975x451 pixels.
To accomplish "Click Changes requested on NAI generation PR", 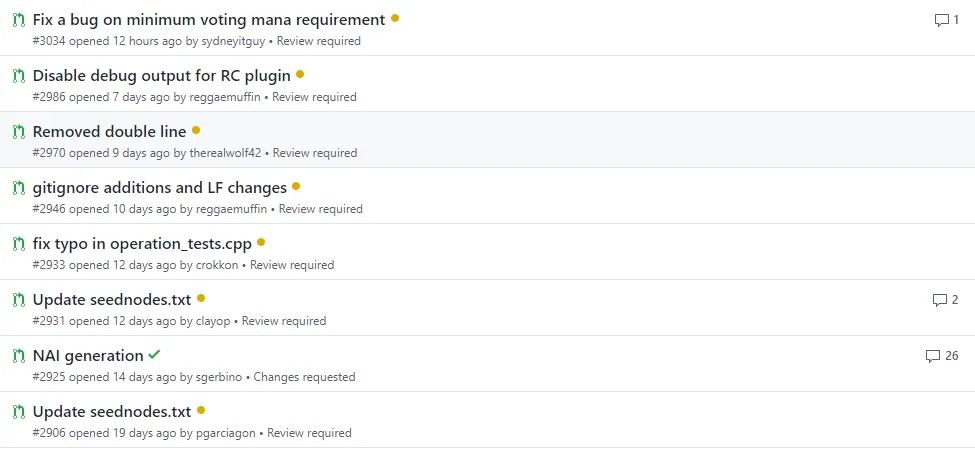I will coord(305,377).
